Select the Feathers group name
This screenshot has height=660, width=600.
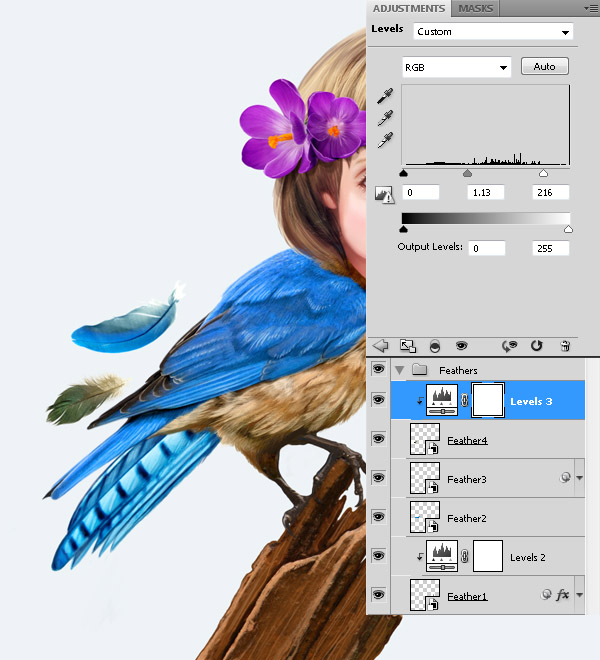(x=458, y=370)
